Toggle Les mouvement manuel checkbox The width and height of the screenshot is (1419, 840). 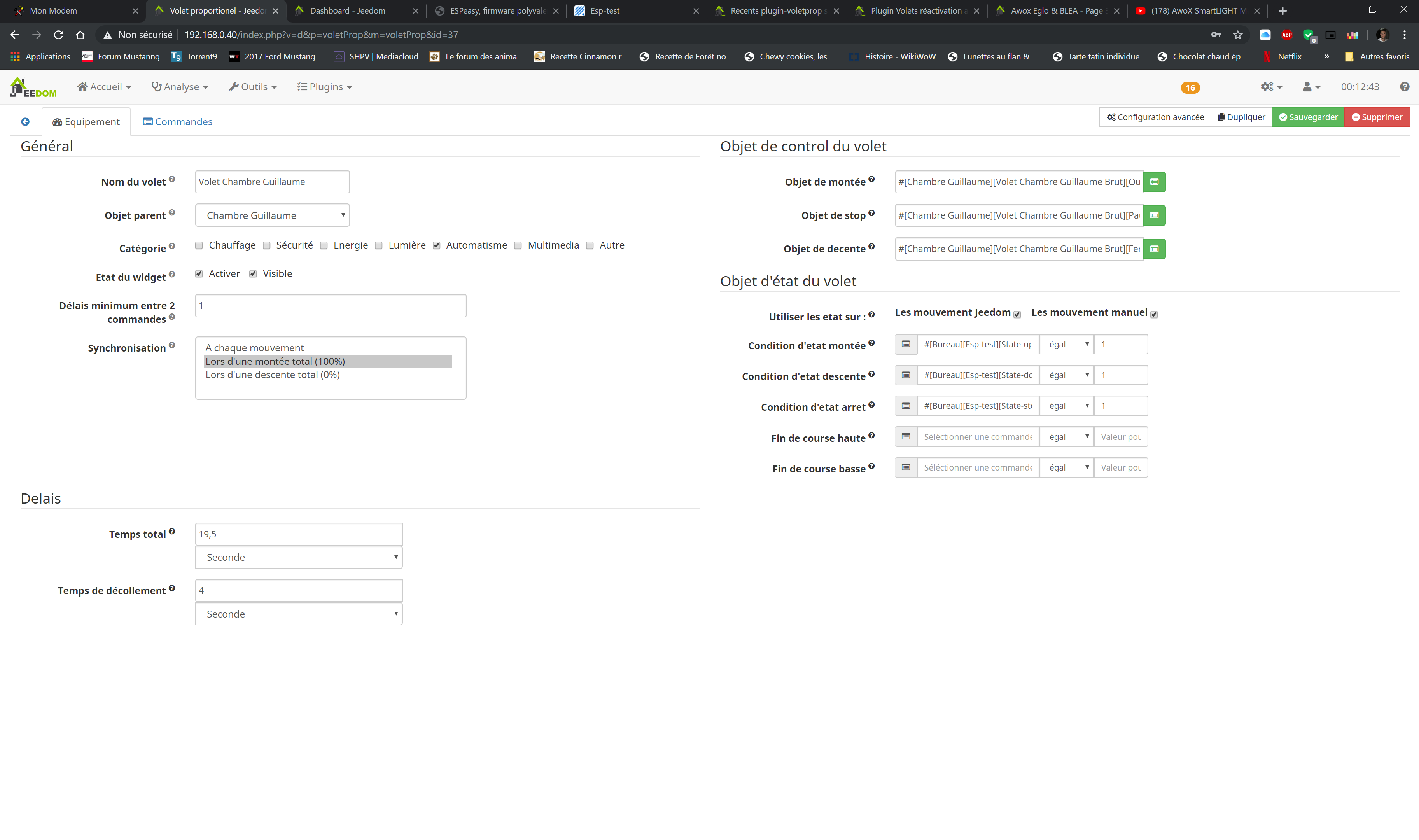click(1153, 314)
